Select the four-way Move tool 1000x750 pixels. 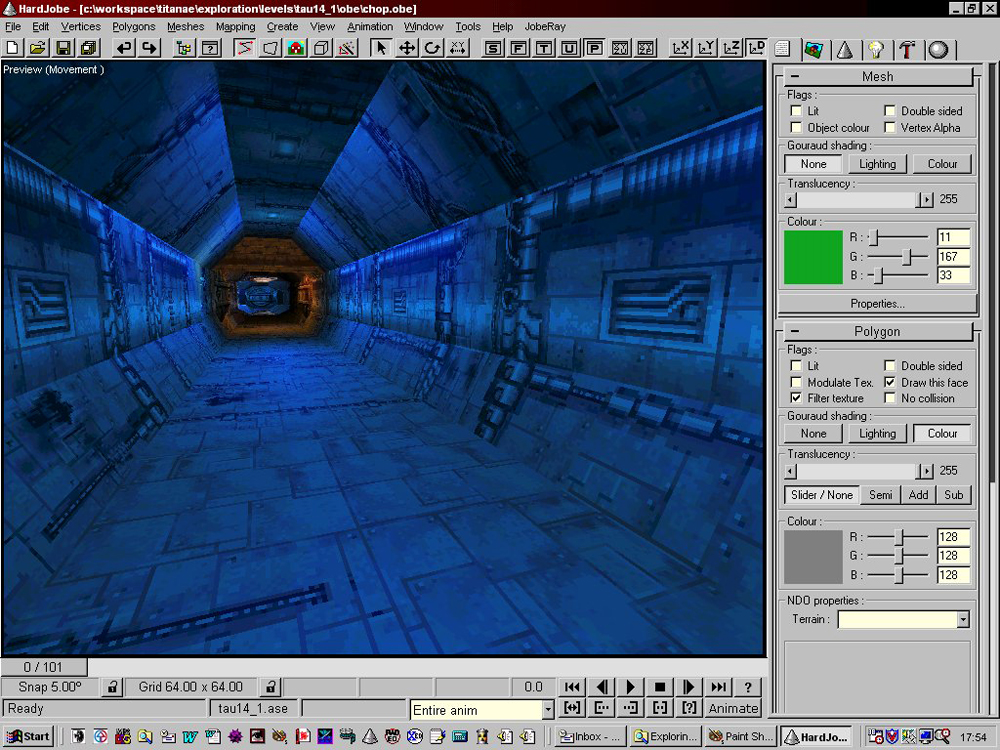[x=407, y=48]
